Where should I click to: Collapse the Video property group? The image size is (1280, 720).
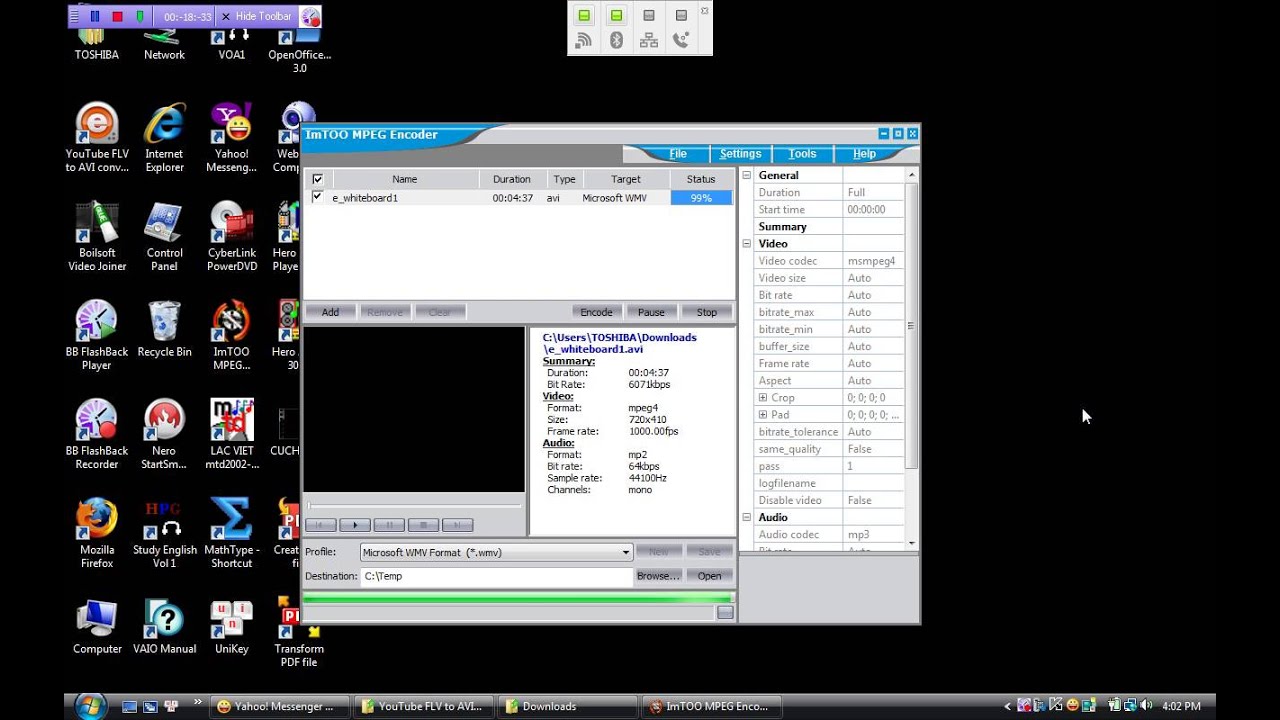click(746, 243)
